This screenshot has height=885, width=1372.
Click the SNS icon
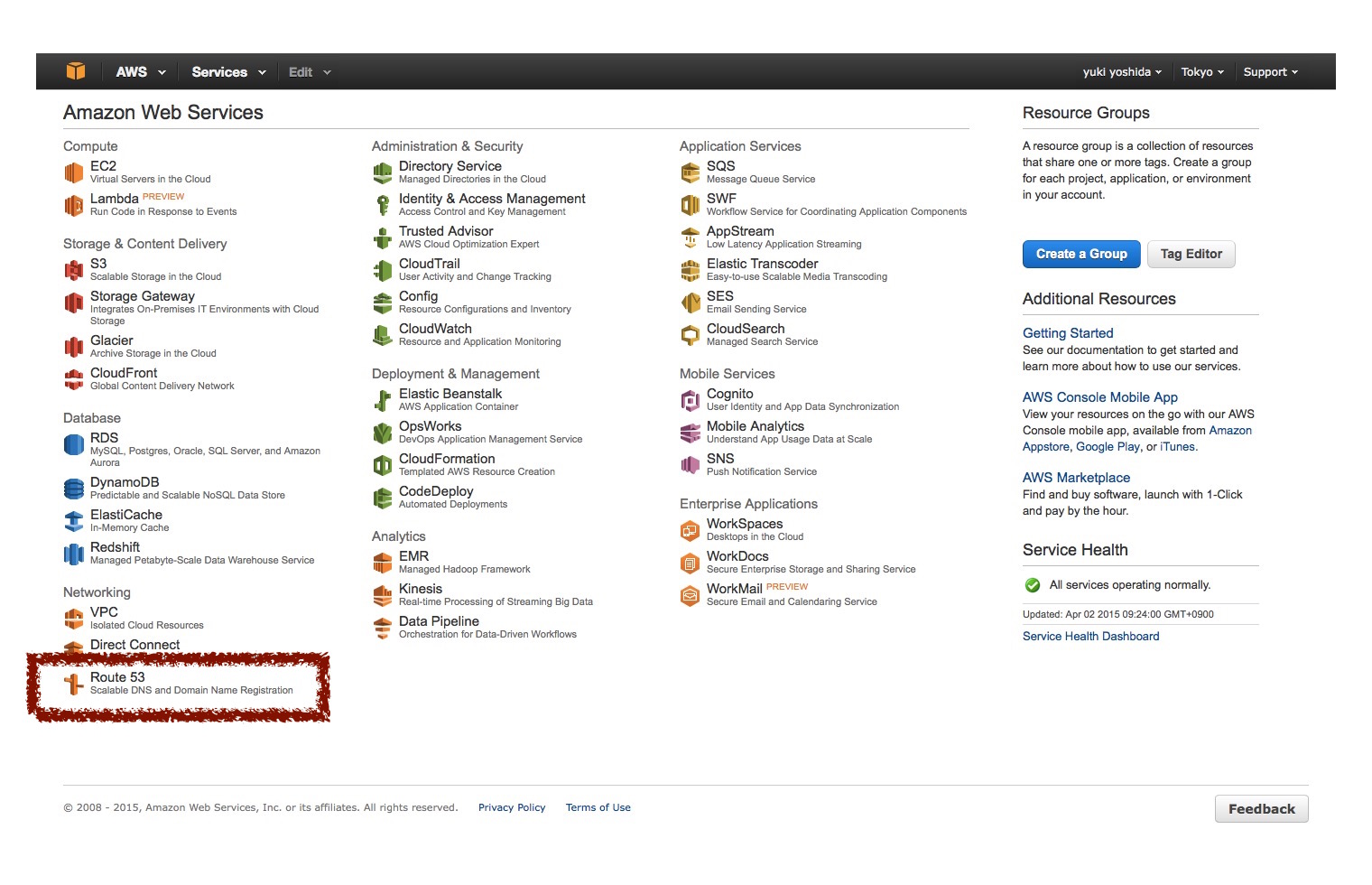click(x=691, y=465)
